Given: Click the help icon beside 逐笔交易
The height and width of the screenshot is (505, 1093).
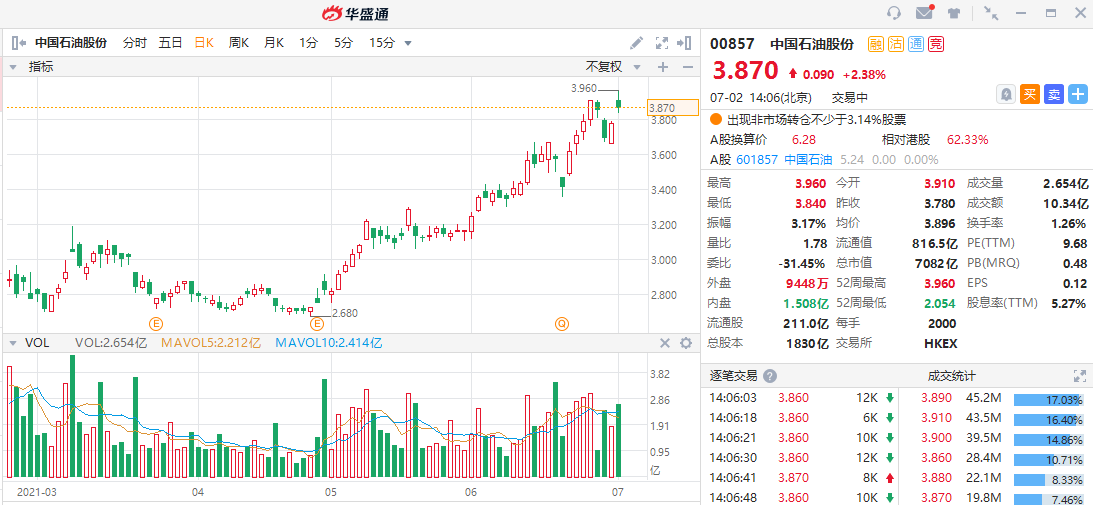Looking at the screenshot, I should pos(770,376).
